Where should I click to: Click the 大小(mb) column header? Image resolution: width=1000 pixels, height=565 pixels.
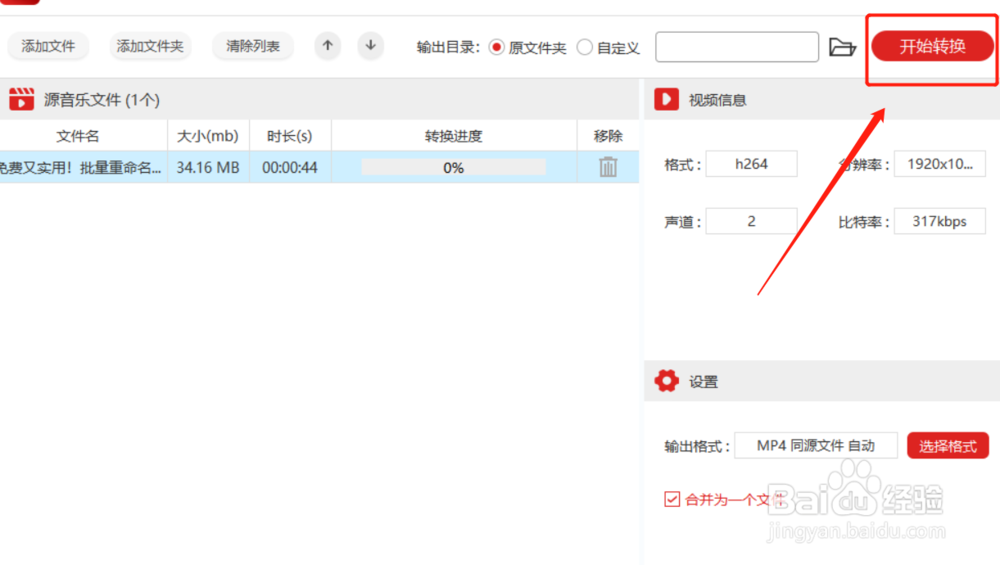pos(208,136)
